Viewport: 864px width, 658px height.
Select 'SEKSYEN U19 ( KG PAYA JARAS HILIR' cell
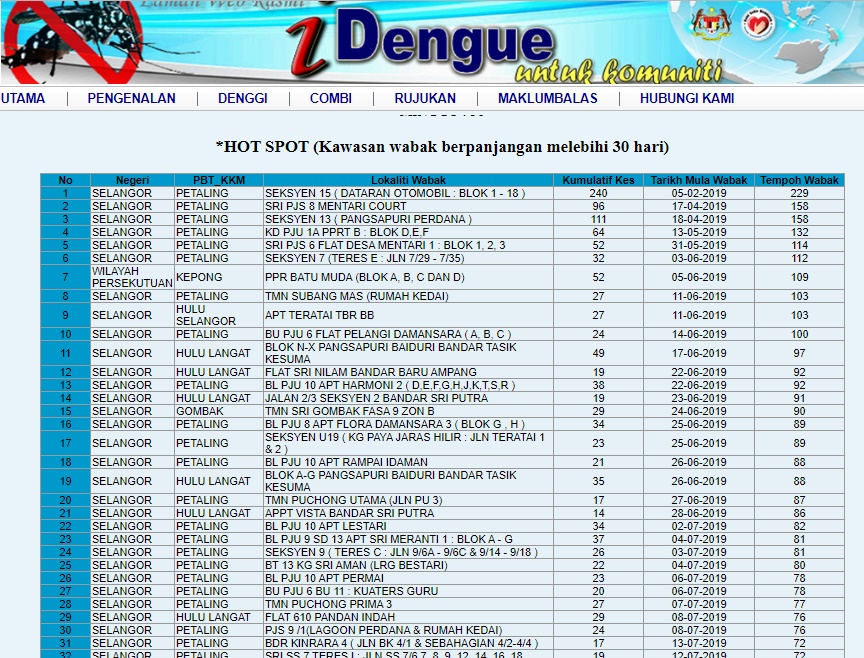(408, 443)
